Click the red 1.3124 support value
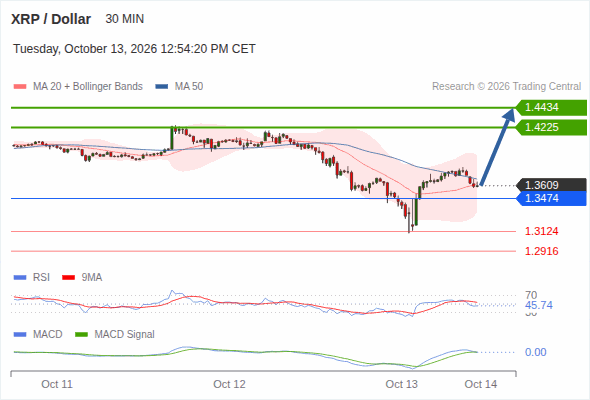 pos(541,231)
